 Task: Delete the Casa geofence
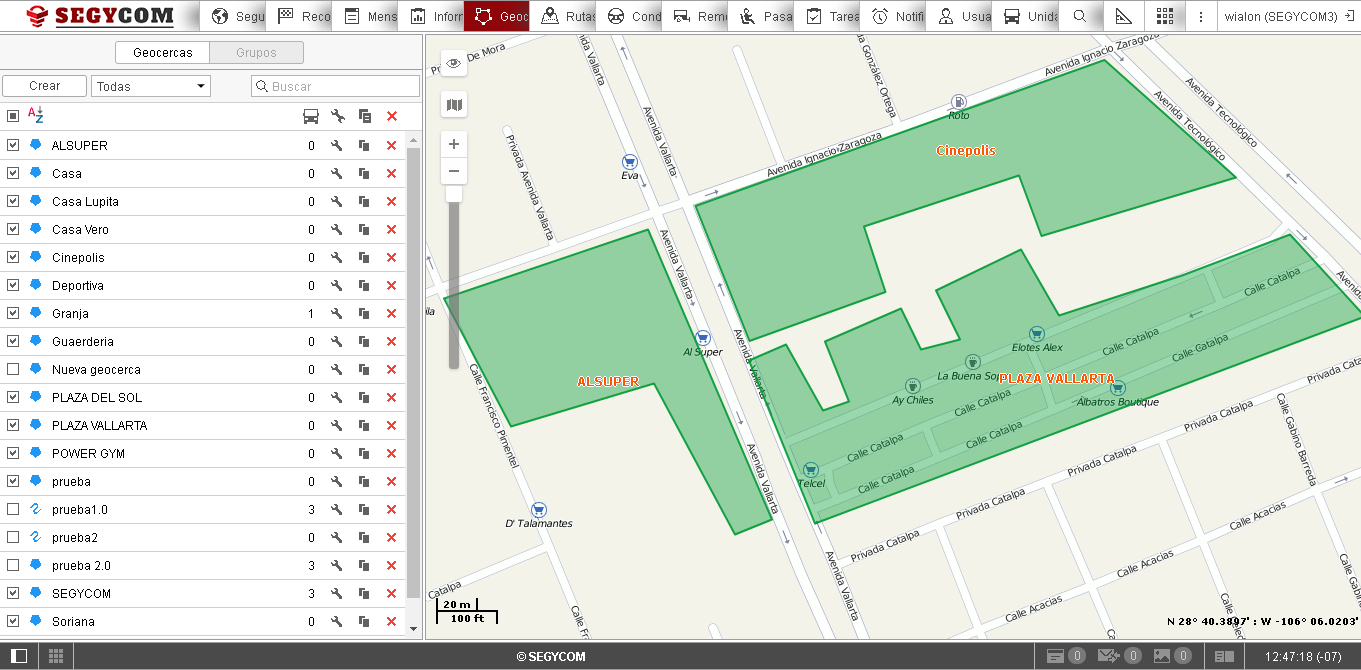(x=392, y=173)
